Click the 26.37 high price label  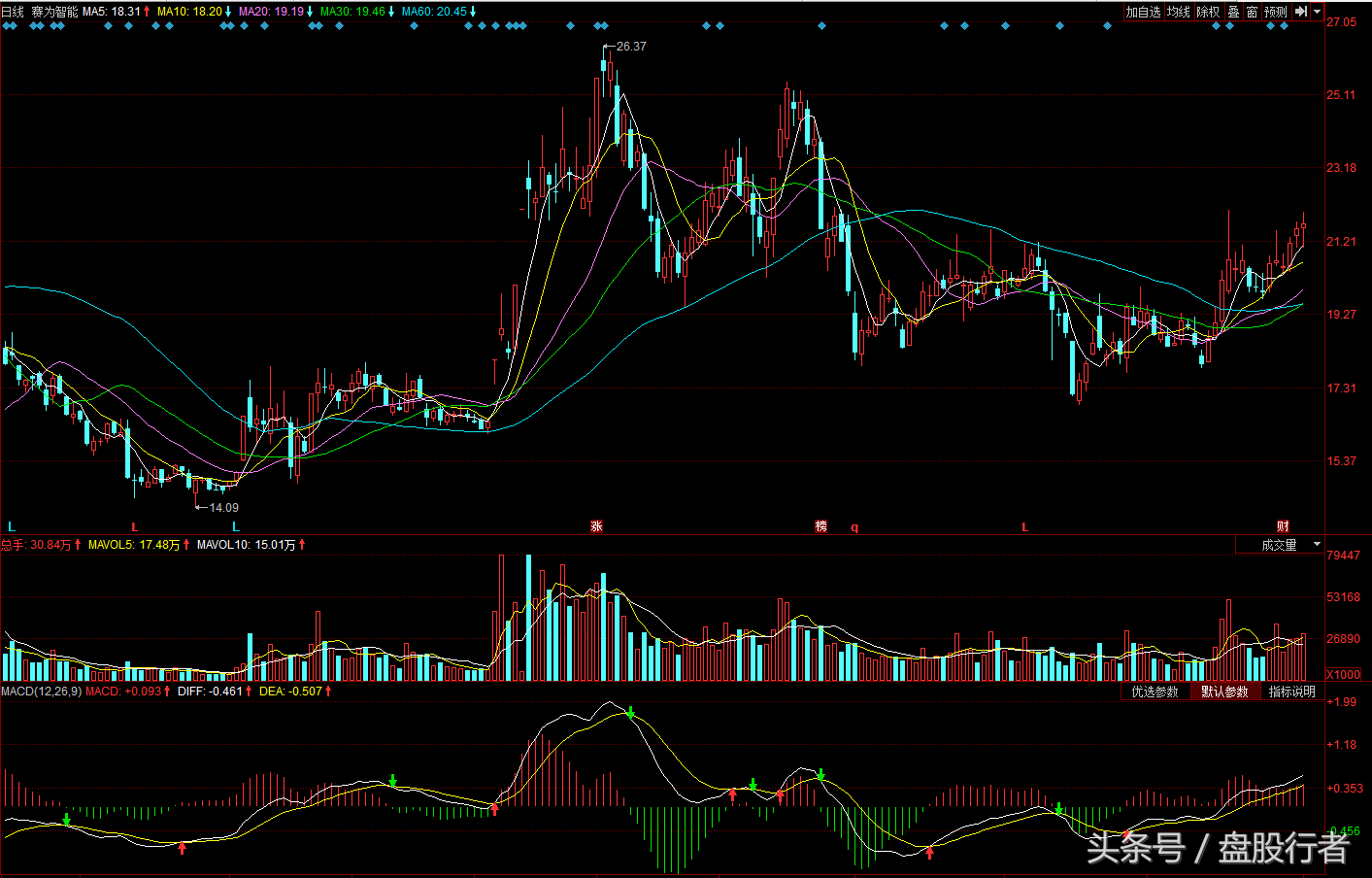point(631,46)
